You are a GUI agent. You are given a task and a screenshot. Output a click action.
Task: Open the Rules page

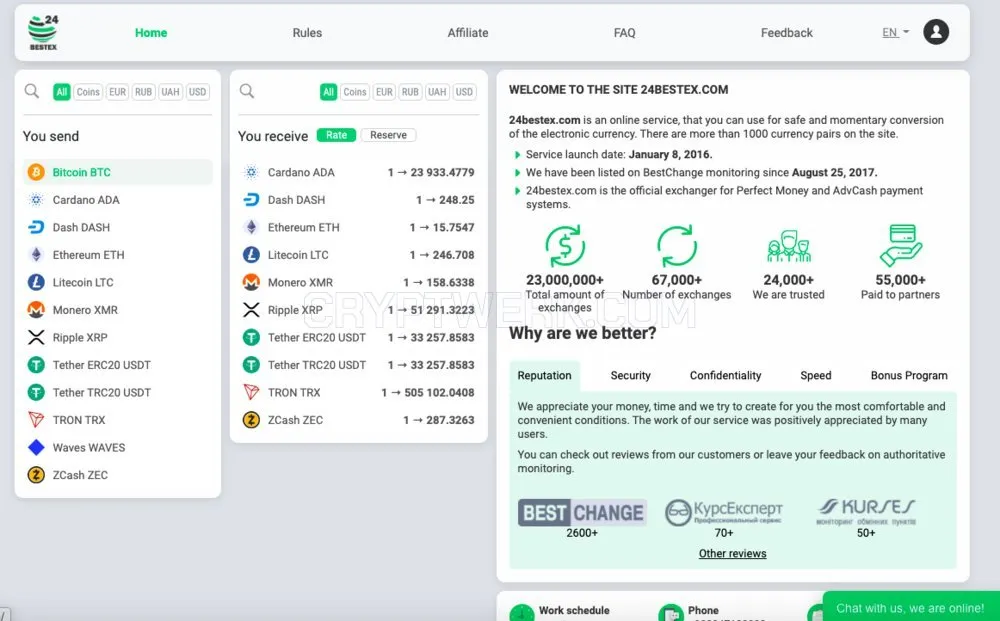click(307, 33)
